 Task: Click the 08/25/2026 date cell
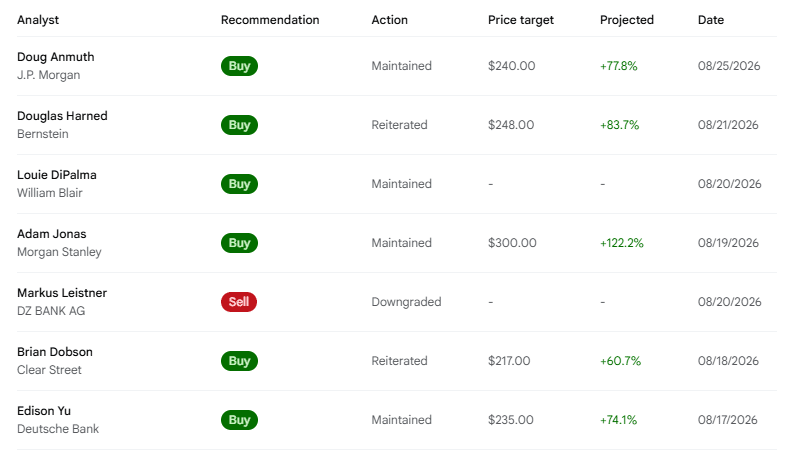(729, 66)
